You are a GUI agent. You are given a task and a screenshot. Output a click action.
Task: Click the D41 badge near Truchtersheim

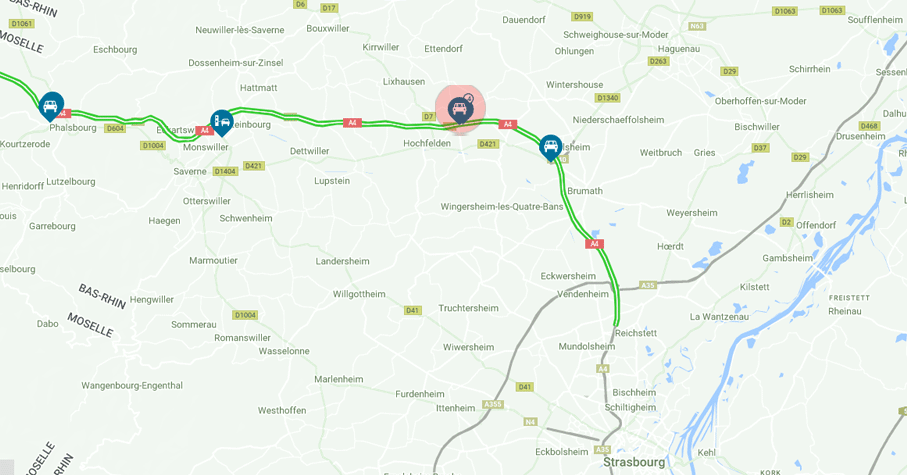[412, 310]
